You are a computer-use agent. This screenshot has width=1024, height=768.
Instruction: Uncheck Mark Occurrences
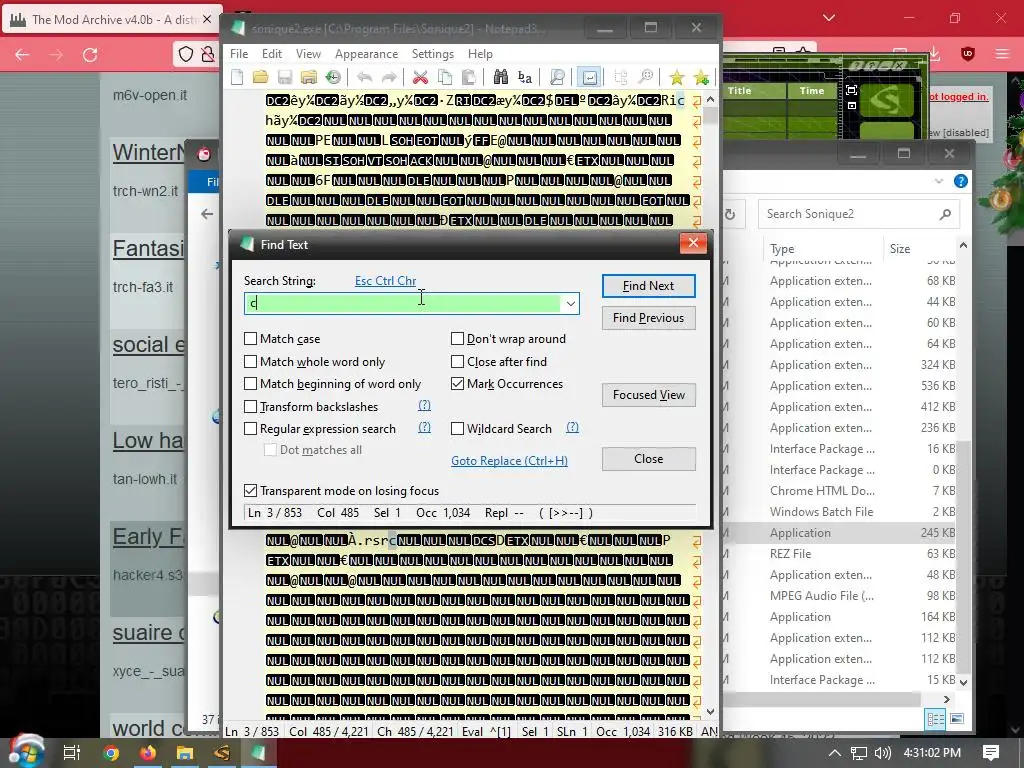click(x=457, y=383)
